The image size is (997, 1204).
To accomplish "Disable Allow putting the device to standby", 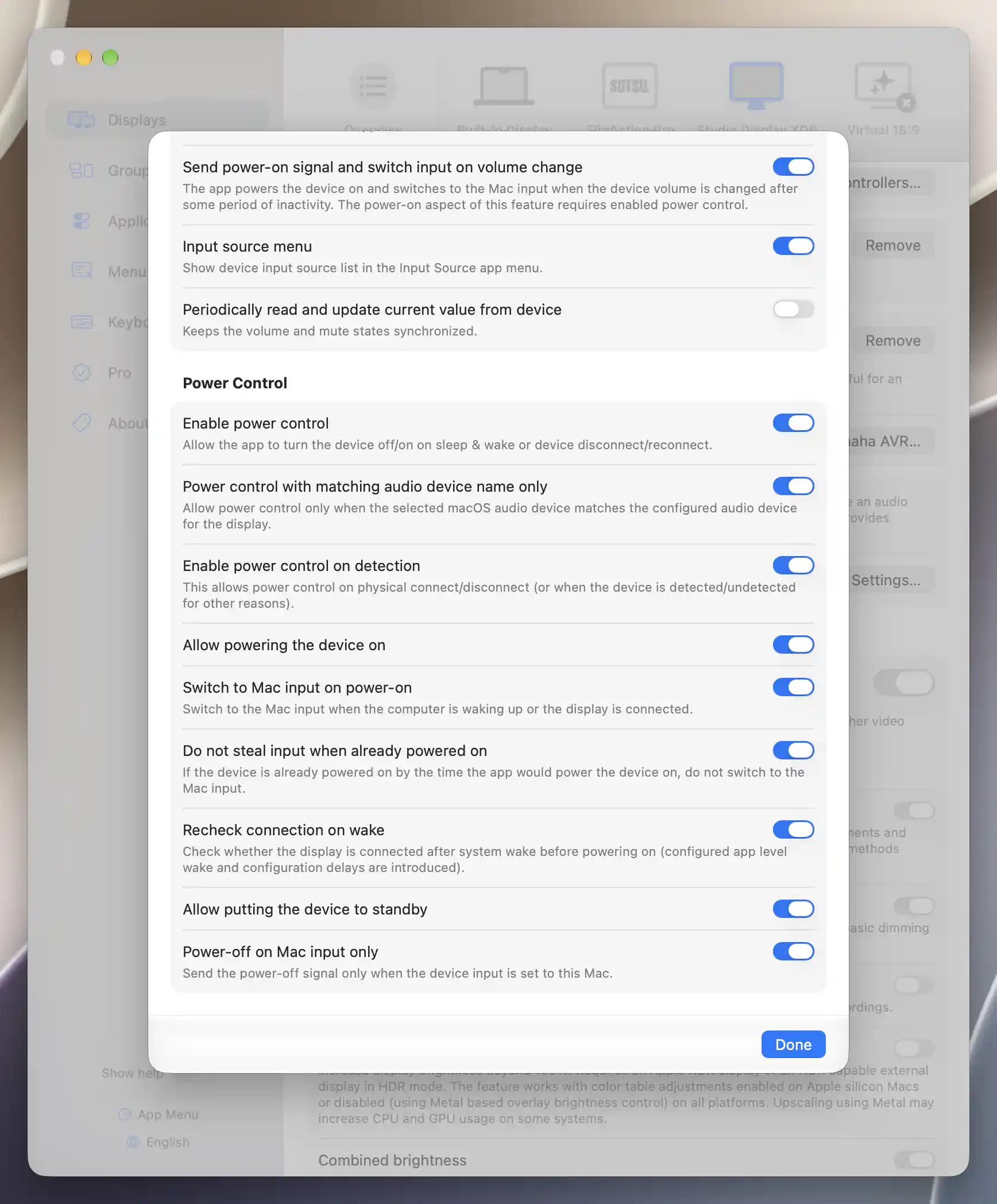I will tap(793, 909).
